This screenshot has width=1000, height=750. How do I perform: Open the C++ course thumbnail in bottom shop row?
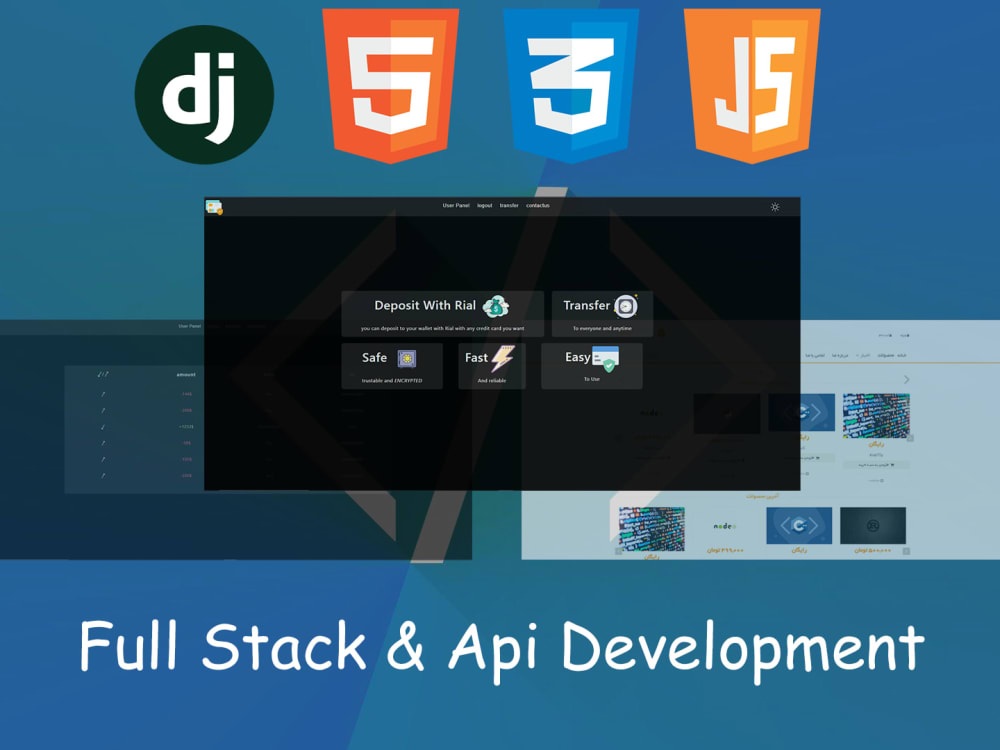click(799, 526)
